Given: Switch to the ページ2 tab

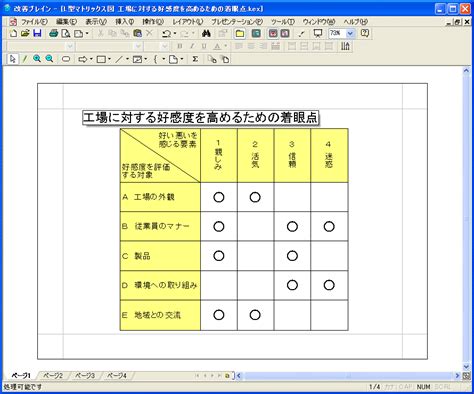Looking at the screenshot, I should (53, 376).
